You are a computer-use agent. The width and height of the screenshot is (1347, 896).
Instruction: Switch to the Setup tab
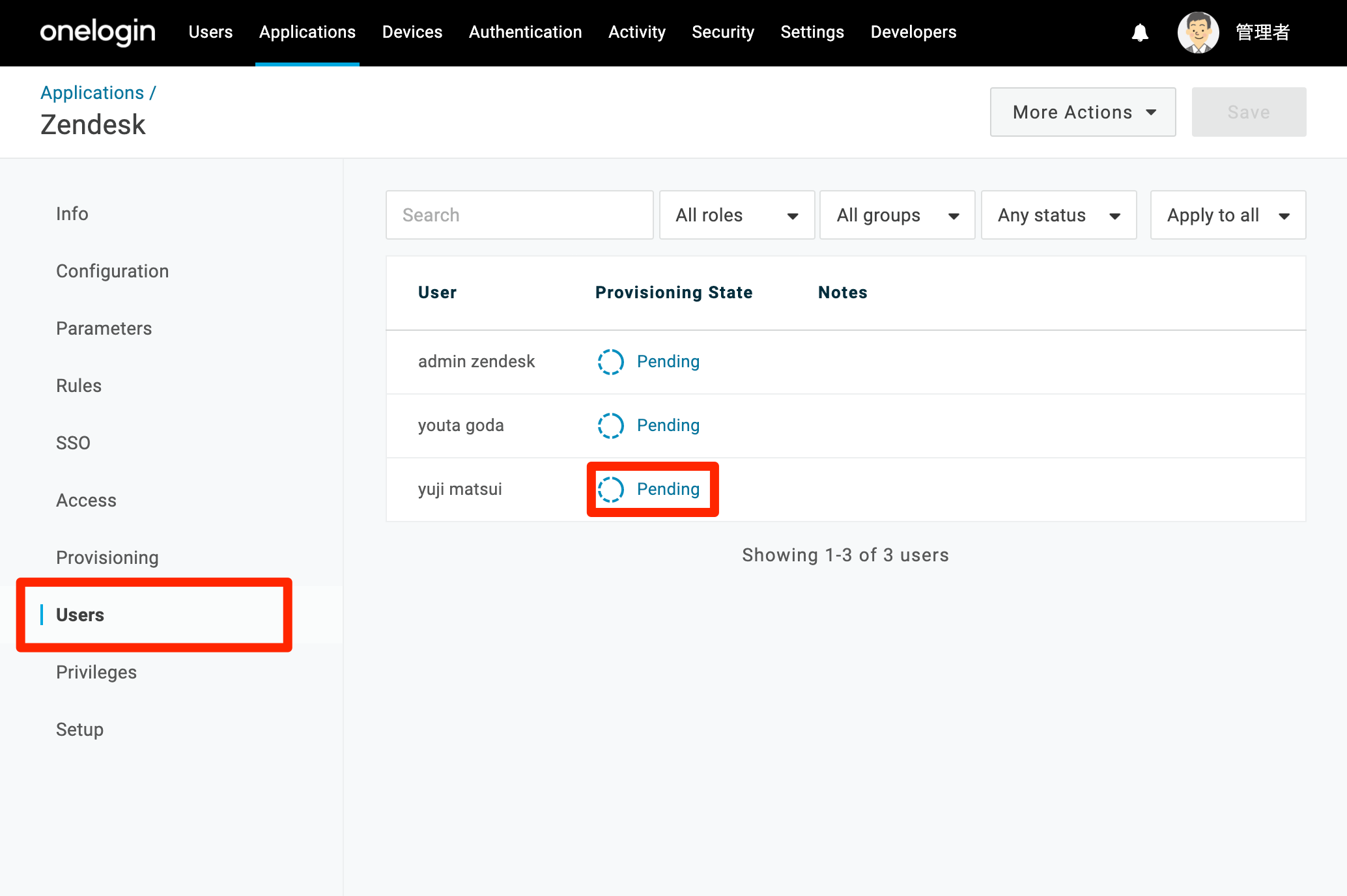coord(79,729)
